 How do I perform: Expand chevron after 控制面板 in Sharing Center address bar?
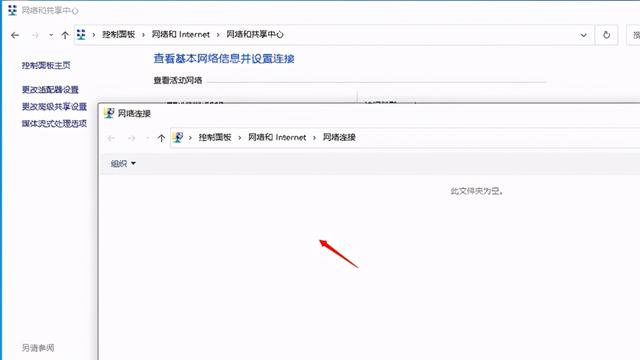pos(143,35)
